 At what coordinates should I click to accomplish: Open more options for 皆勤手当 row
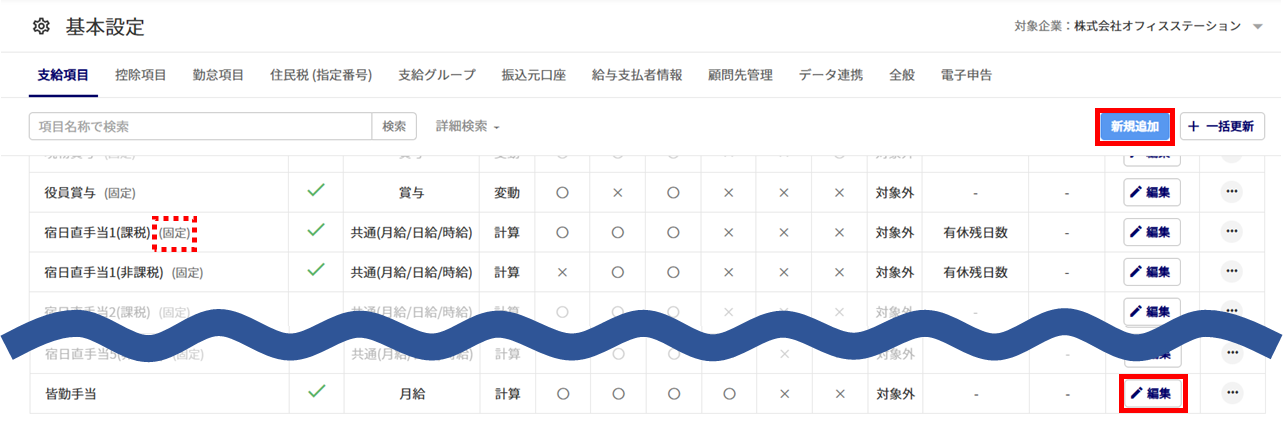tap(1231, 393)
